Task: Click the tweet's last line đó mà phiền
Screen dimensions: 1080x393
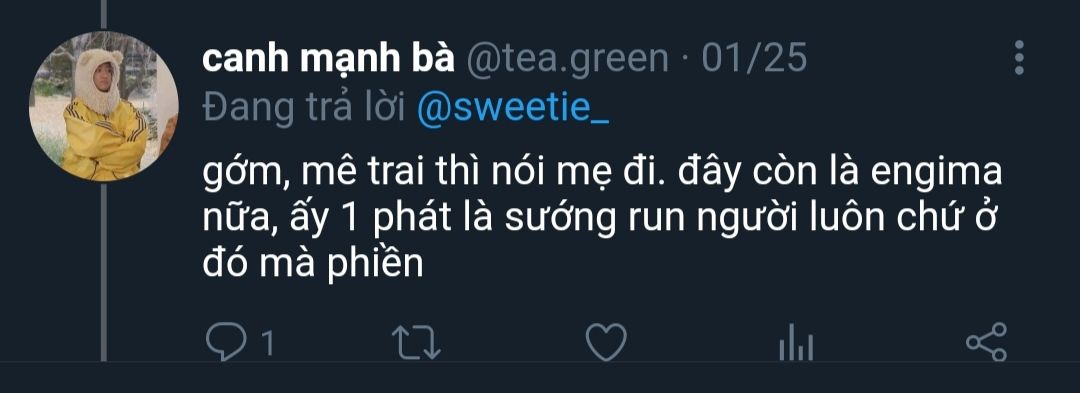Action: coord(312,264)
